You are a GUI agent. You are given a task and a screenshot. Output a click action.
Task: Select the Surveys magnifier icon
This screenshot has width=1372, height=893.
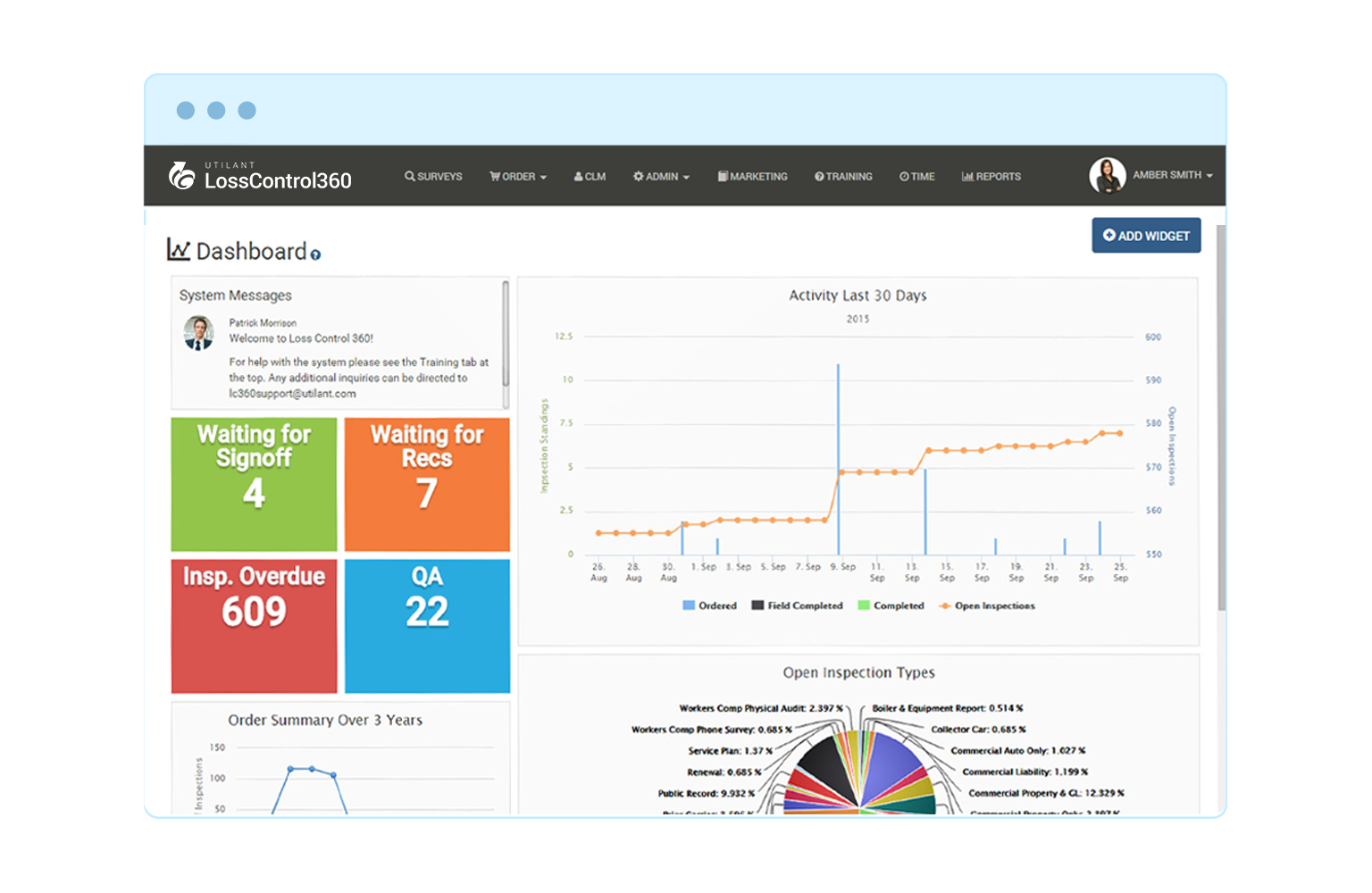[x=409, y=176]
